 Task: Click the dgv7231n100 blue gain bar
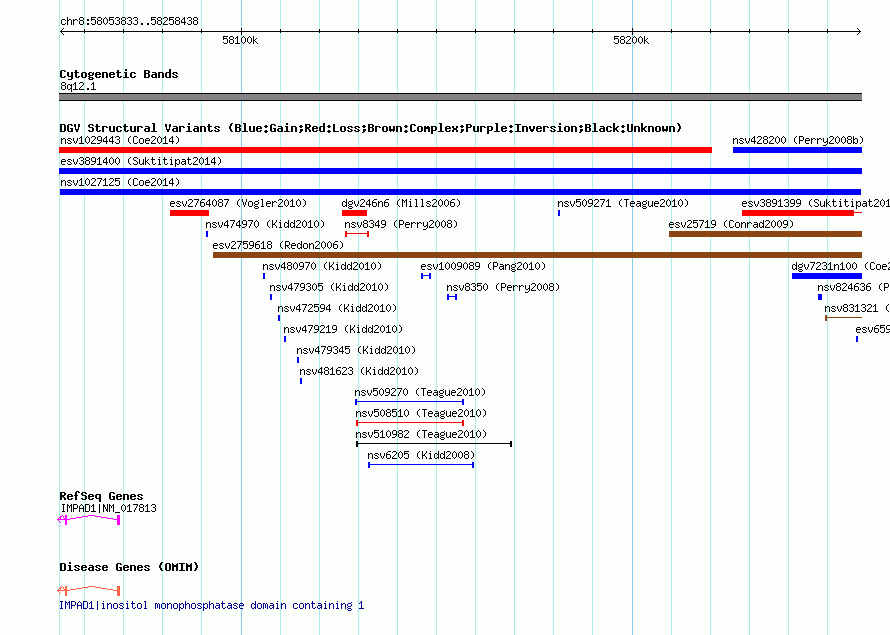tap(826, 276)
